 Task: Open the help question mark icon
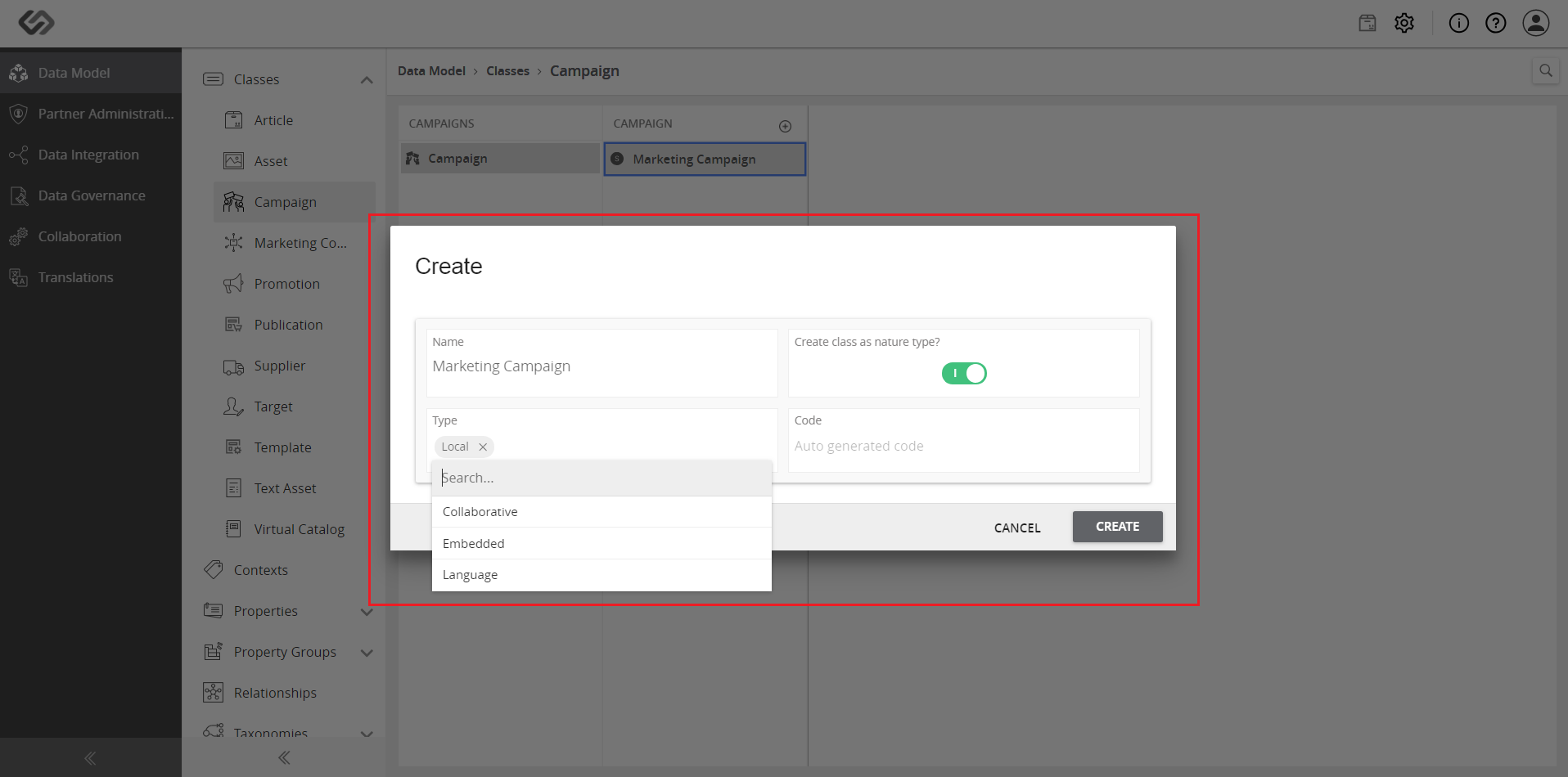pos(1496,23)
